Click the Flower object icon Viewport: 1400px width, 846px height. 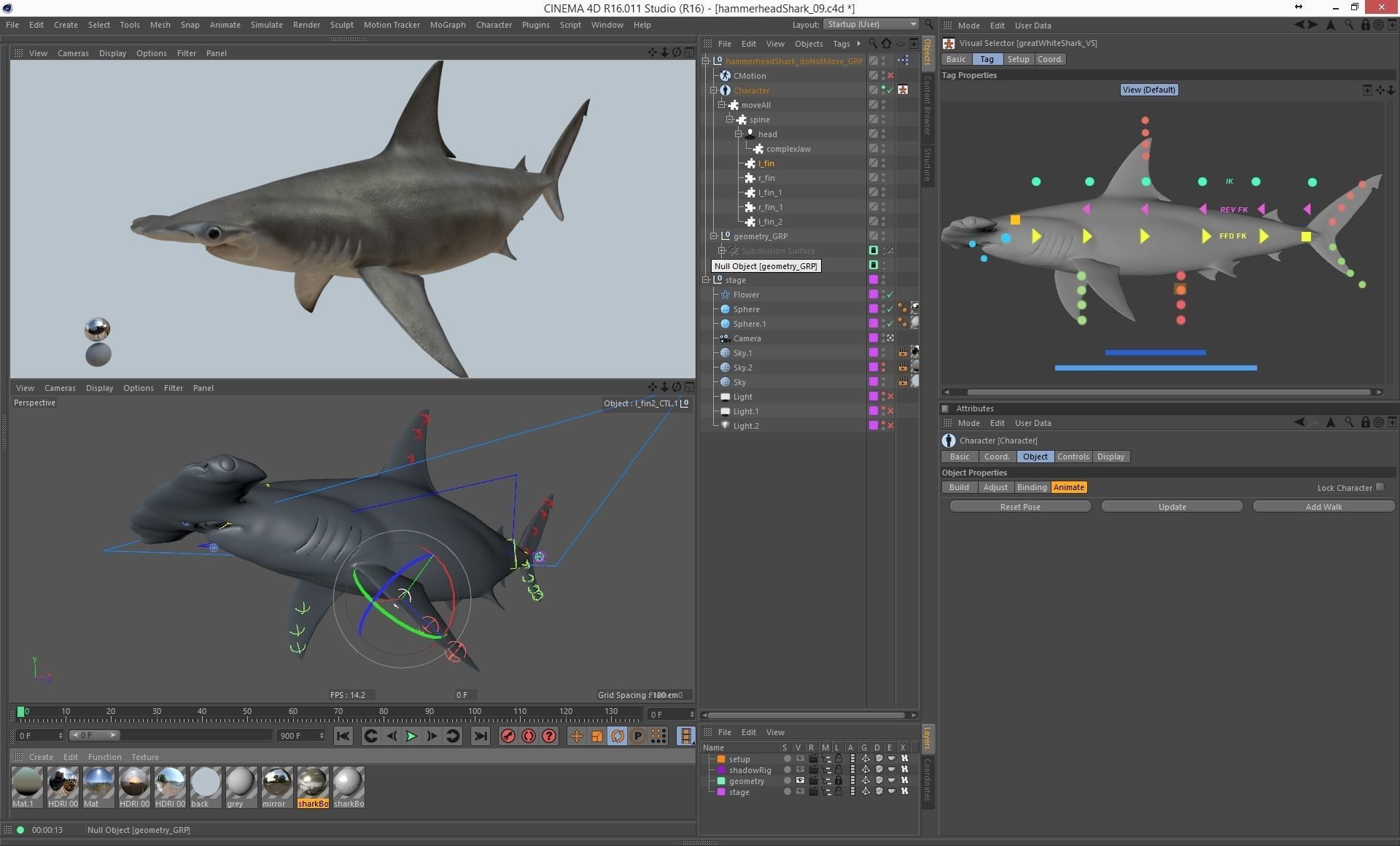[725, 295]
